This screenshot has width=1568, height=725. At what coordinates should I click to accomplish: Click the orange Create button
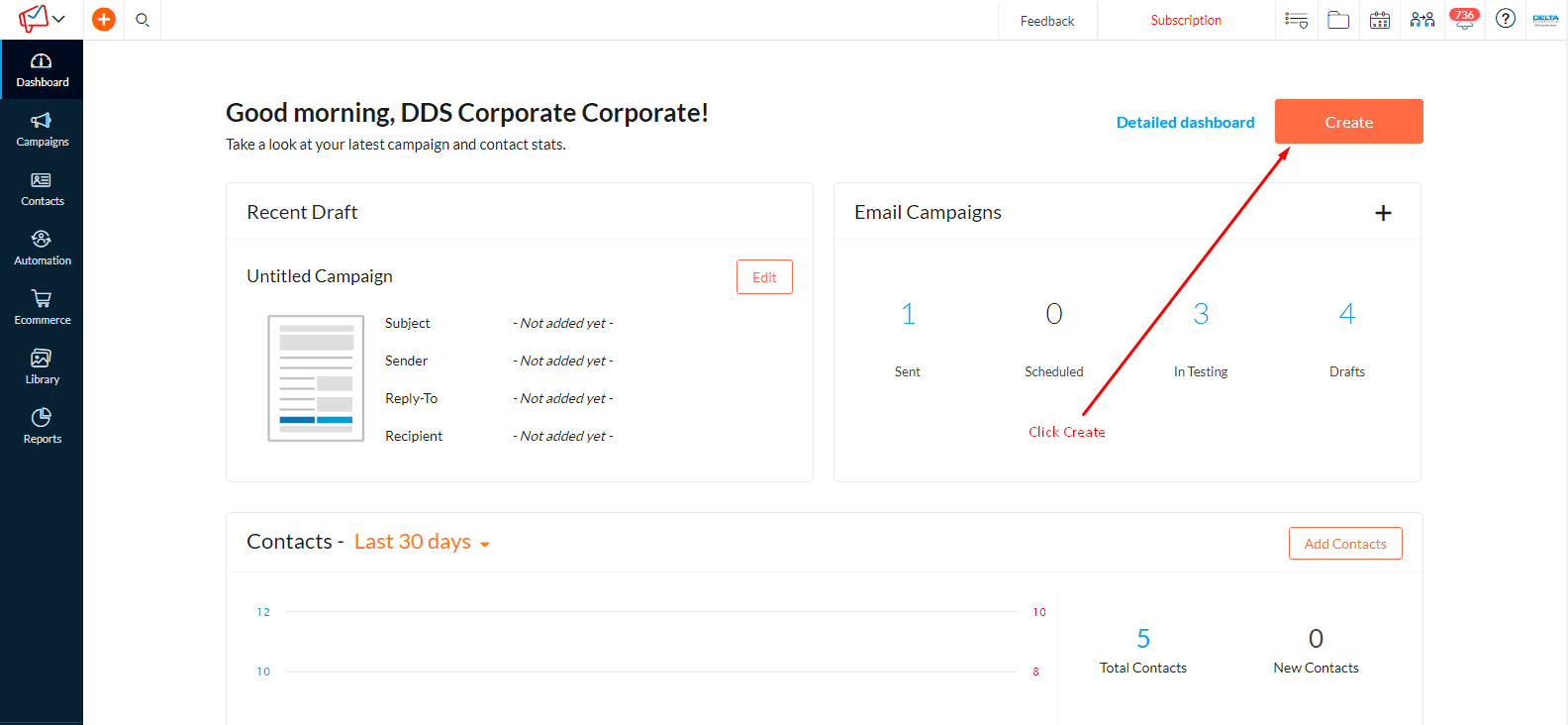click(x=1348, y=122)
